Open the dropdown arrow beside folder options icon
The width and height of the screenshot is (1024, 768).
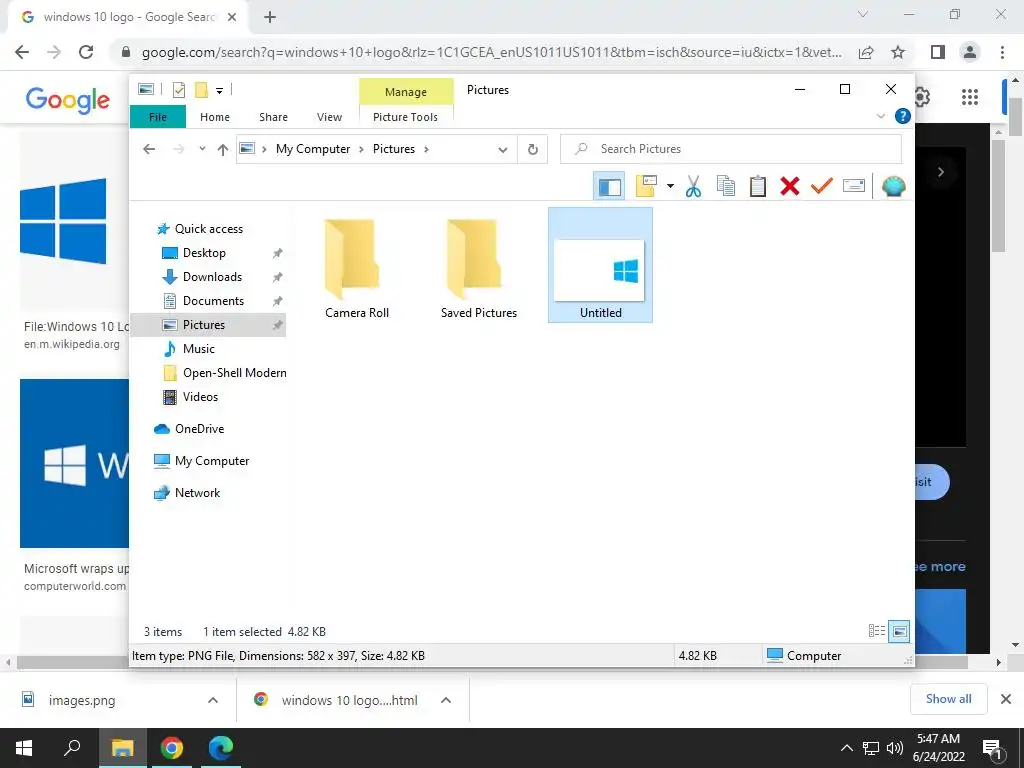tap(670, 186)
